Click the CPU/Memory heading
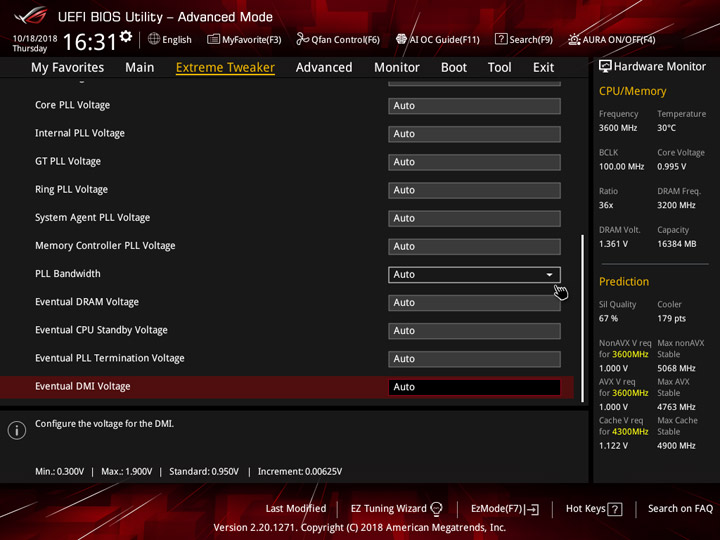This screenshot has width=720, height=540. [632, 91]
